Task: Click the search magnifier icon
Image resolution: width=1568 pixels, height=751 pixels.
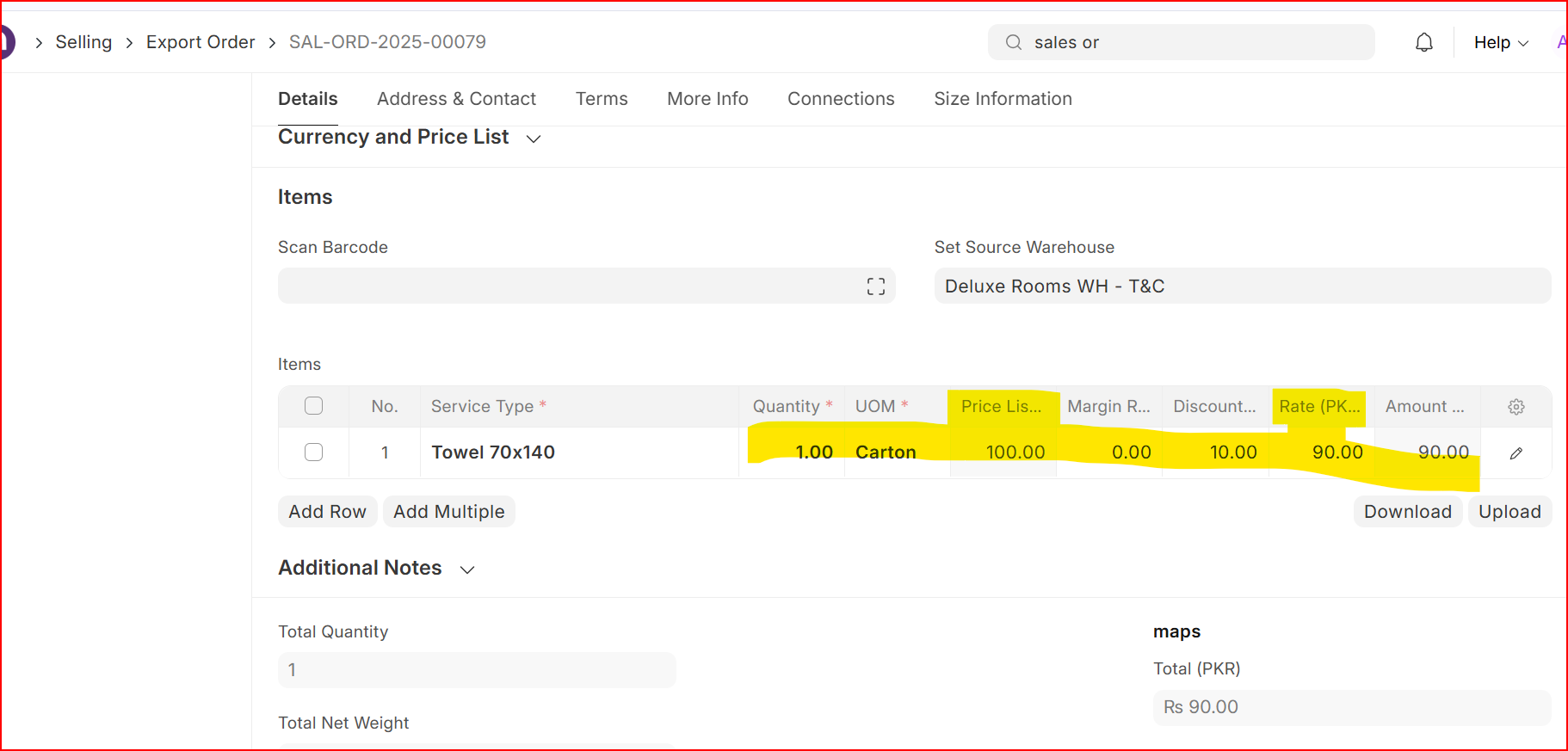Action: (1014, 42)
